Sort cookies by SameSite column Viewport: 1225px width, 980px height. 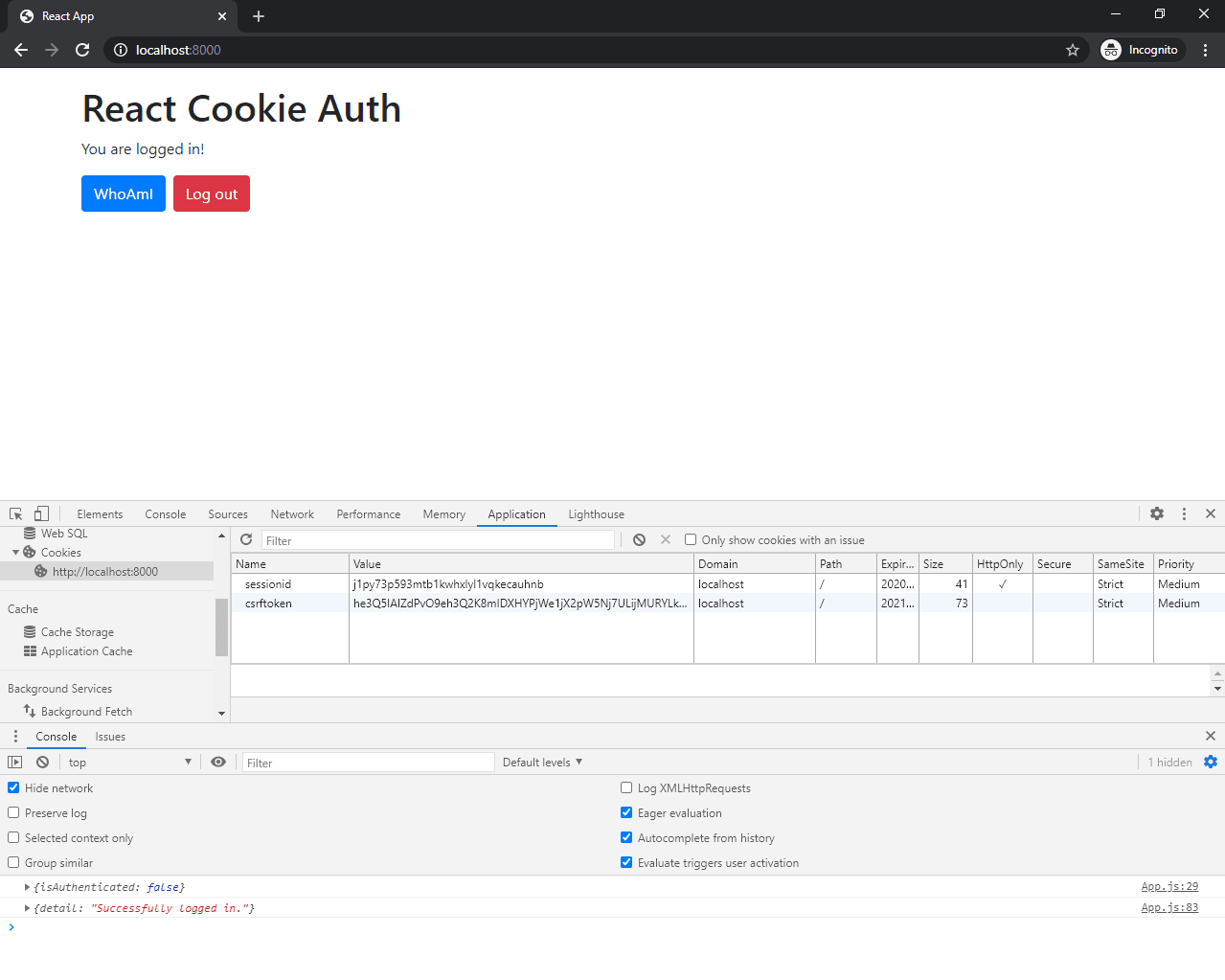pos(1123,563)
